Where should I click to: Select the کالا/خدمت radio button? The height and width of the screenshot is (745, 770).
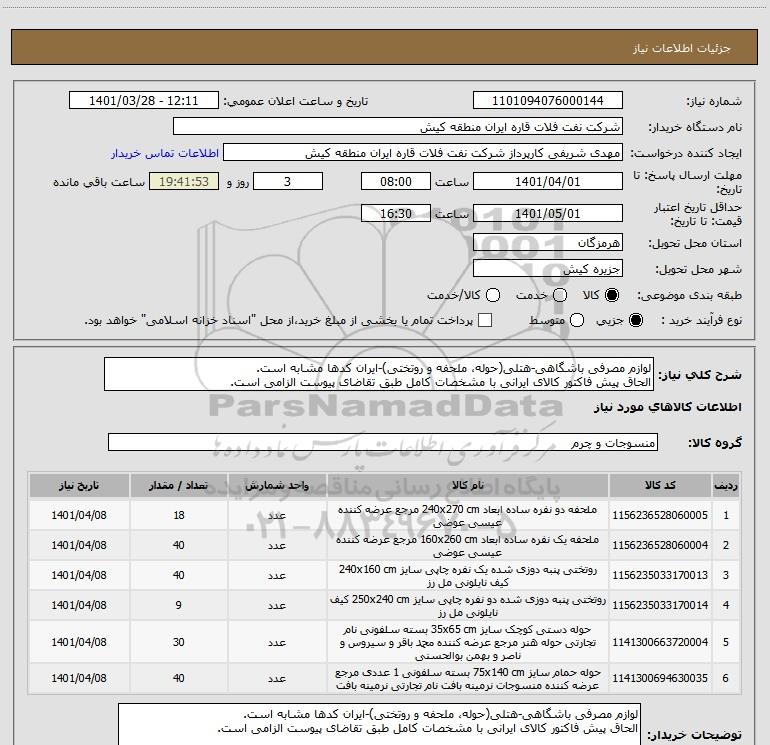coord(493,295)
